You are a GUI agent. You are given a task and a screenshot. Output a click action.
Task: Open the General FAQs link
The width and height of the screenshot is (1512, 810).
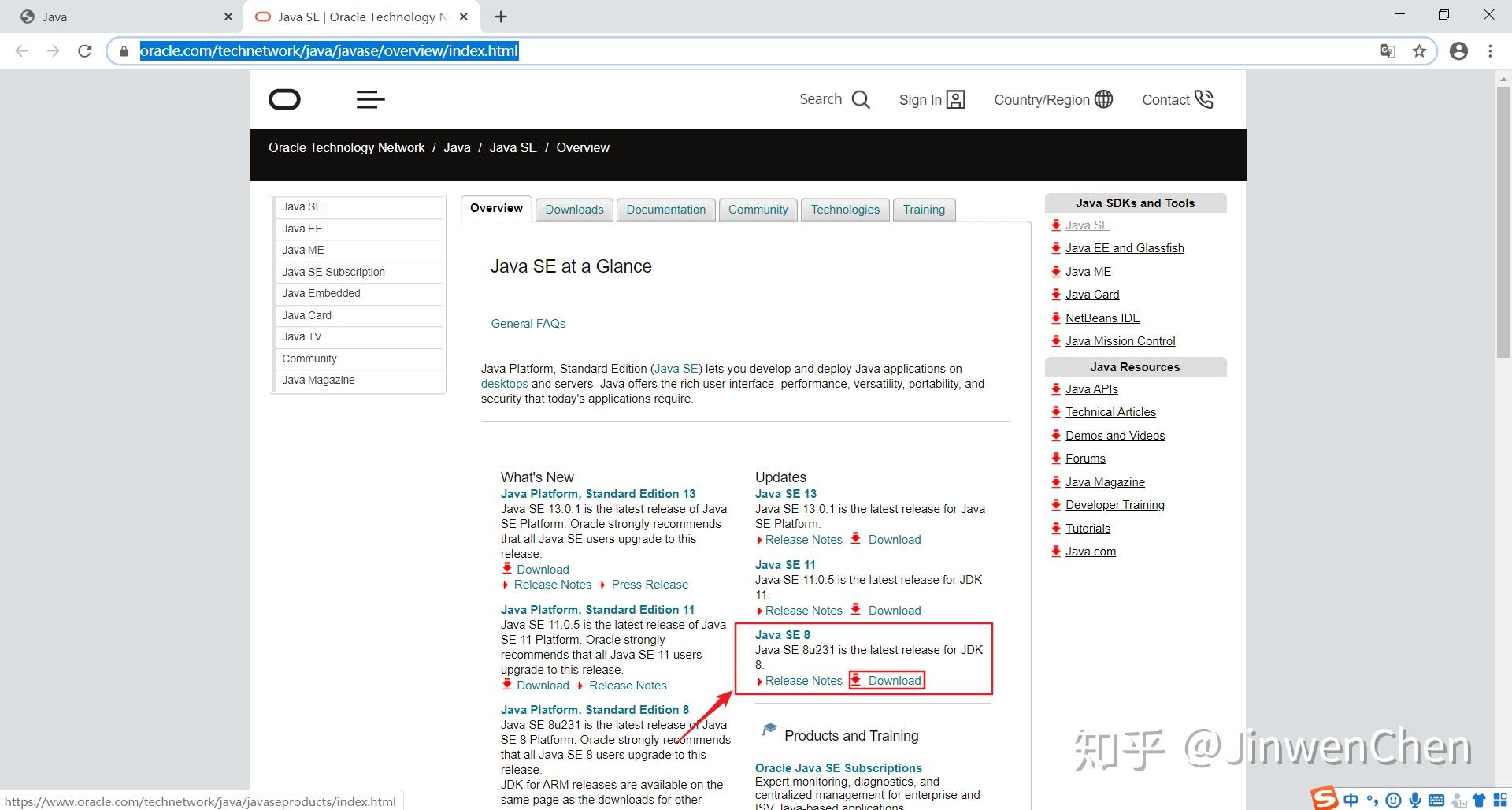point(528,324)
